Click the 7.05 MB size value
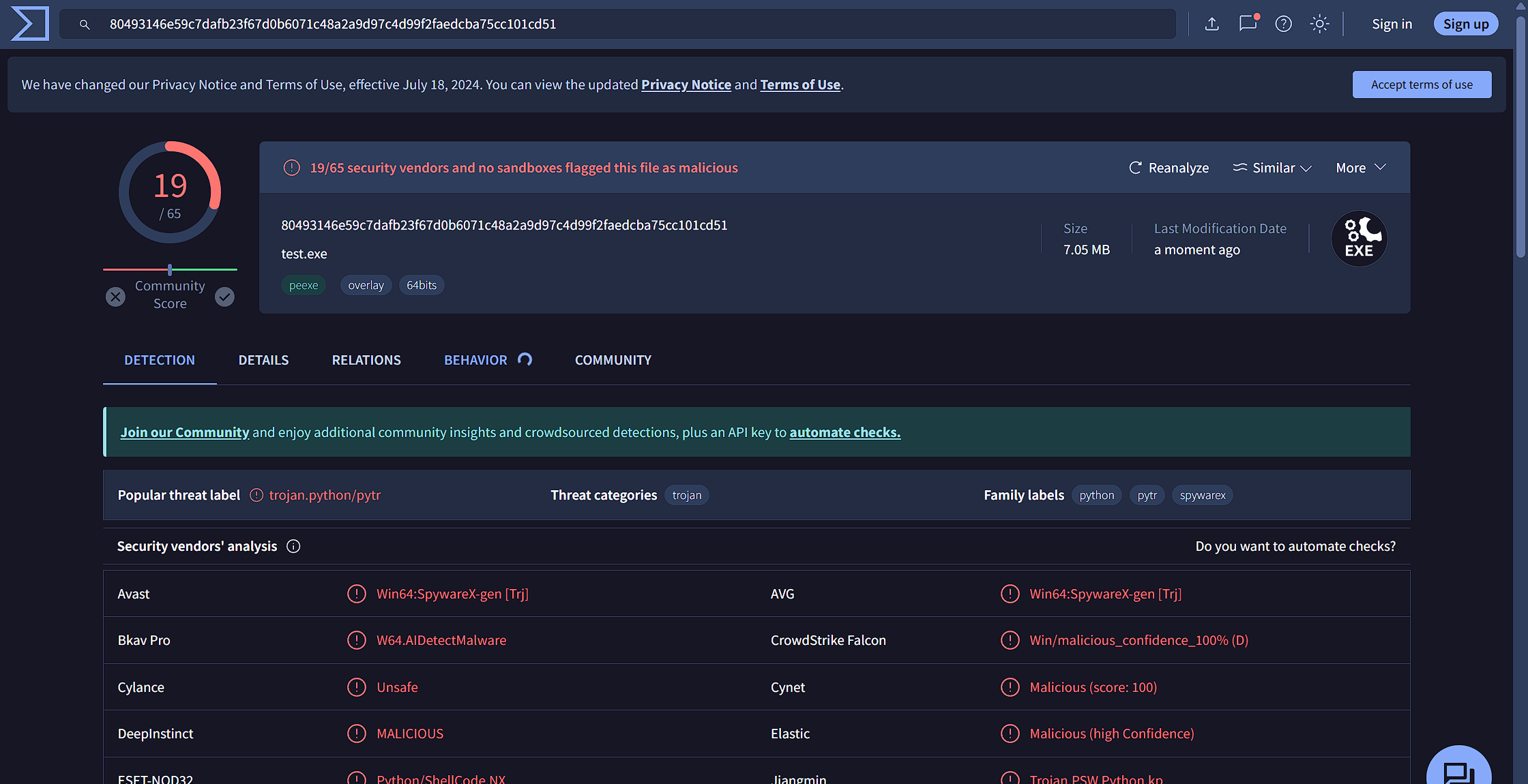Image resolution: width=1528 pixels, height=784 pixels. (1087, 250)
